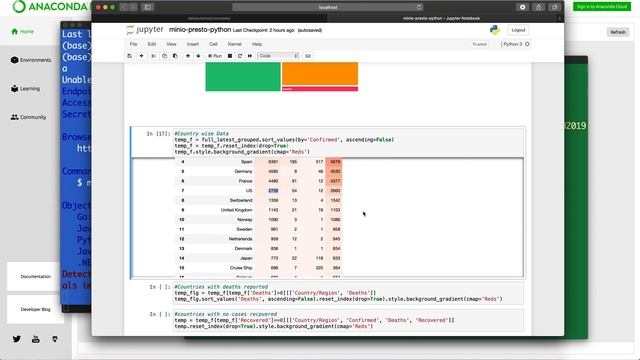
Task: Click the Last Checkpoint text
Action: pyautogui.click(x=264, y=30)
